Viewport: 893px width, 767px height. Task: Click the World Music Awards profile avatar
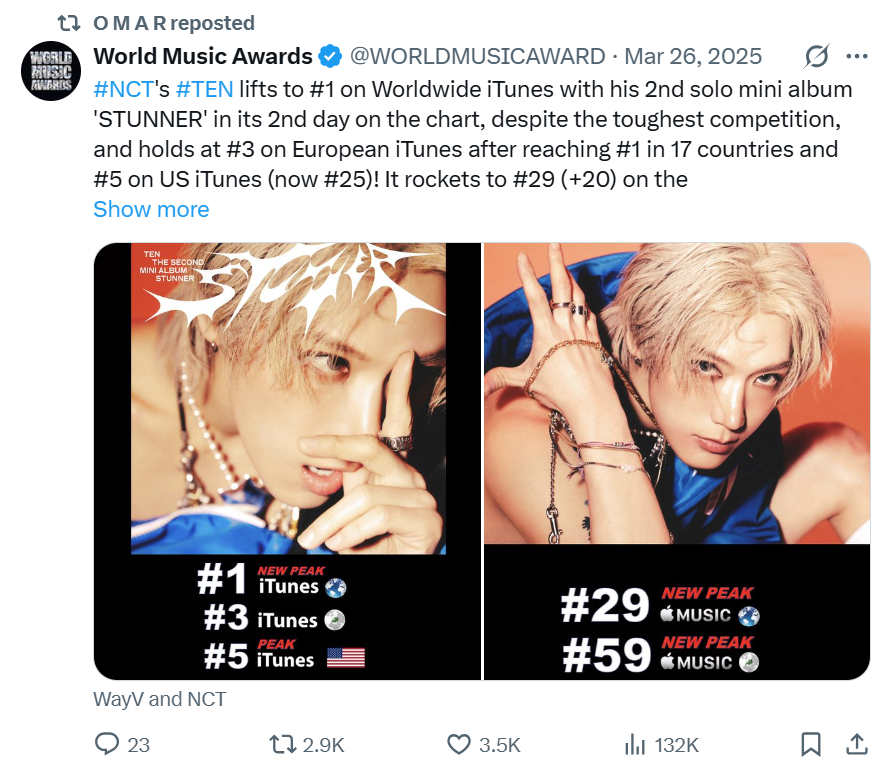coord(46,71)
